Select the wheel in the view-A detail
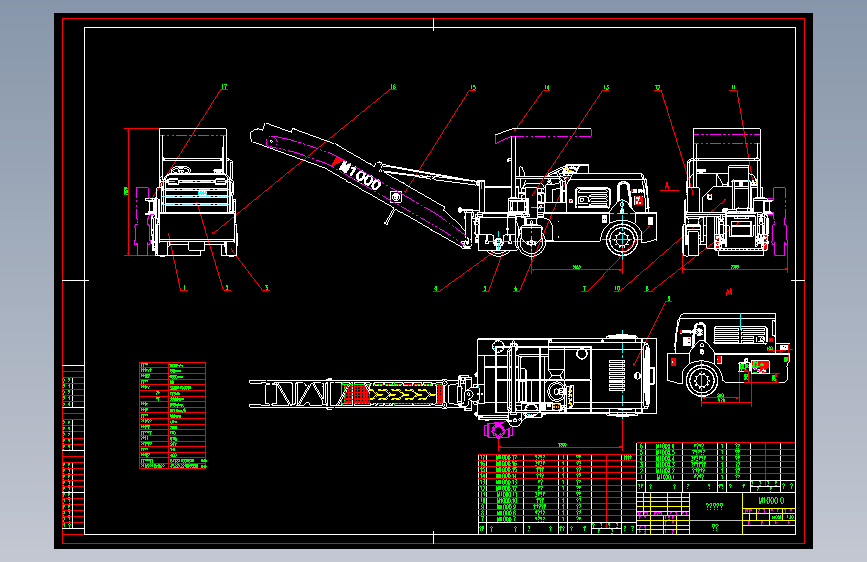Screen dimensions: 867x562 click(x=702, y=379)
